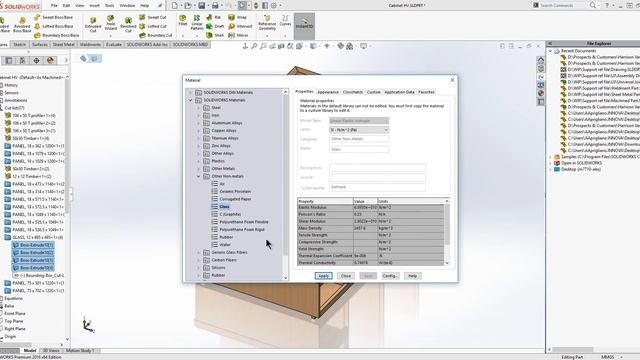Select the Front Plane in feature tree

point(15,313)
